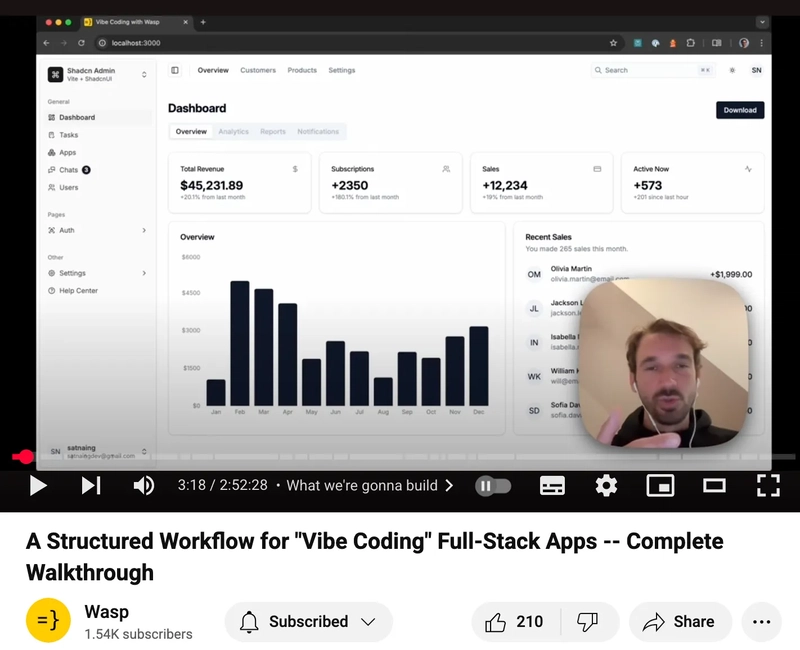Select the Analytics tab in dashboard
The width and height of the screenshot is (800, 650).
233,132
